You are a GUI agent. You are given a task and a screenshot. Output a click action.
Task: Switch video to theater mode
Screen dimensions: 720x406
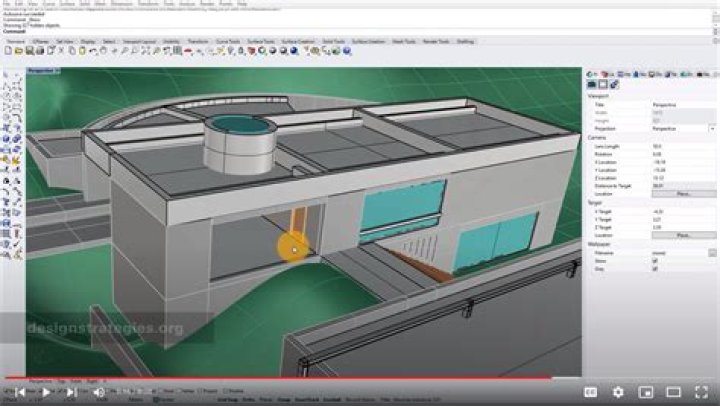(671, 393)
